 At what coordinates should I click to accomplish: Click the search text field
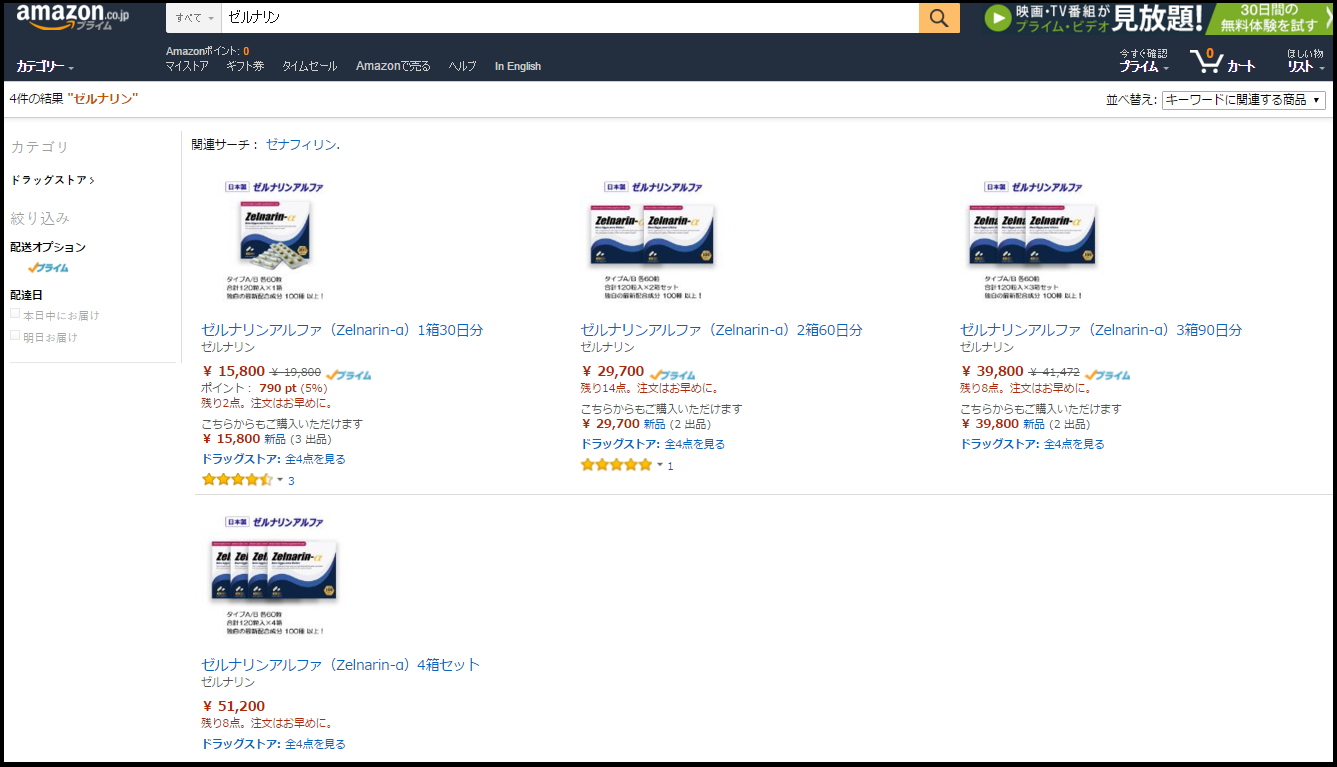[570, 18]
